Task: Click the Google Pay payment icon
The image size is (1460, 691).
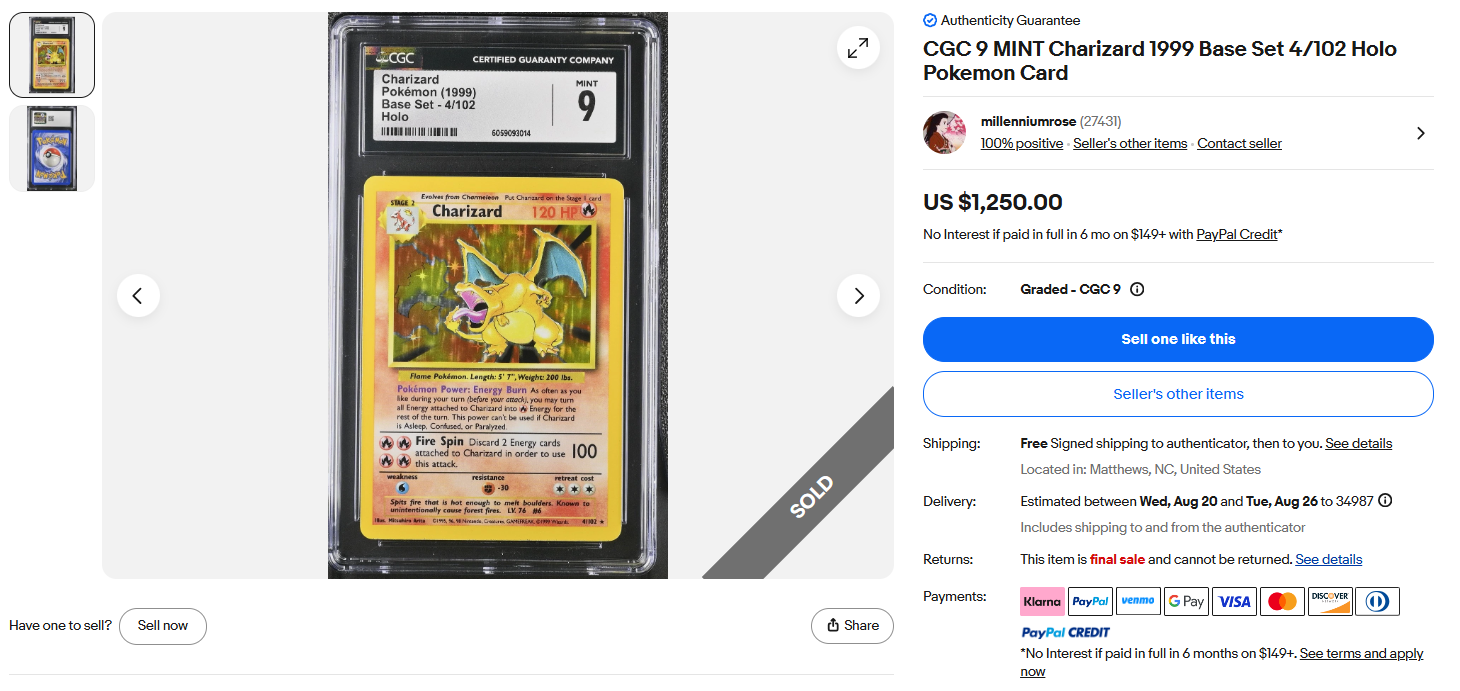Action: tap(1186, 601)
